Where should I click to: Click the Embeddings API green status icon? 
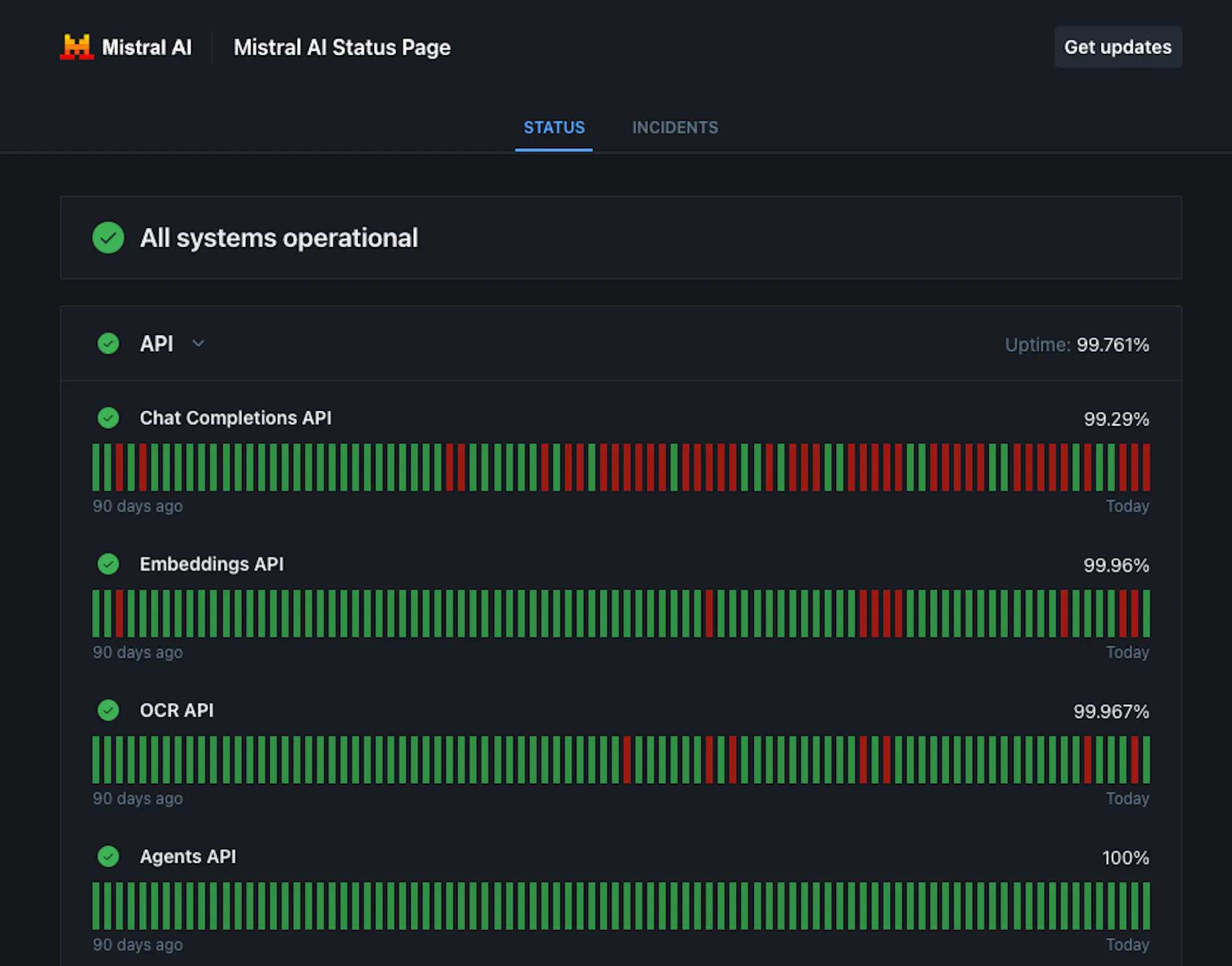108,564
